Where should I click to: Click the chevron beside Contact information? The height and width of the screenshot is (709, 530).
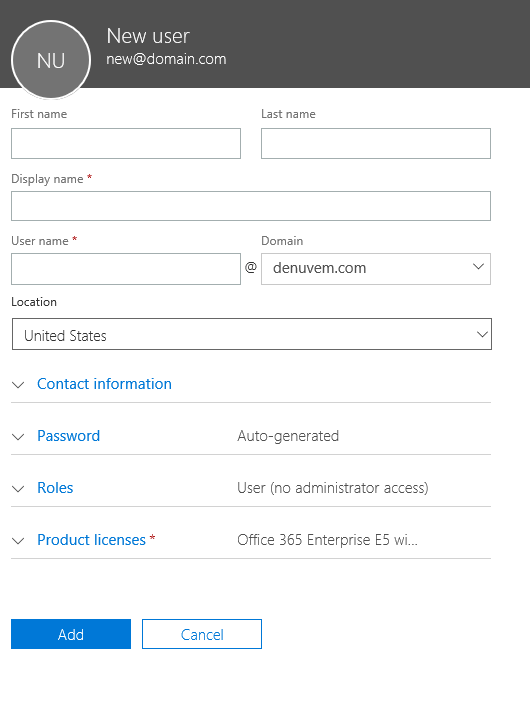(18, 385)
